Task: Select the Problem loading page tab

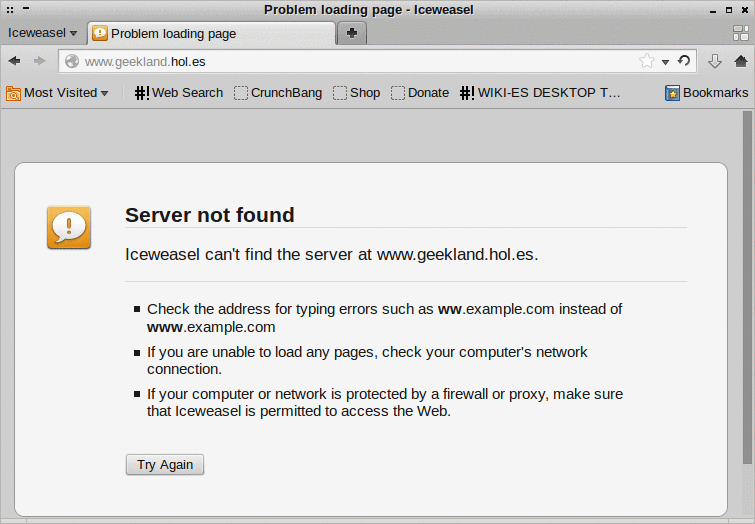Action: click(x=211, y=34)
